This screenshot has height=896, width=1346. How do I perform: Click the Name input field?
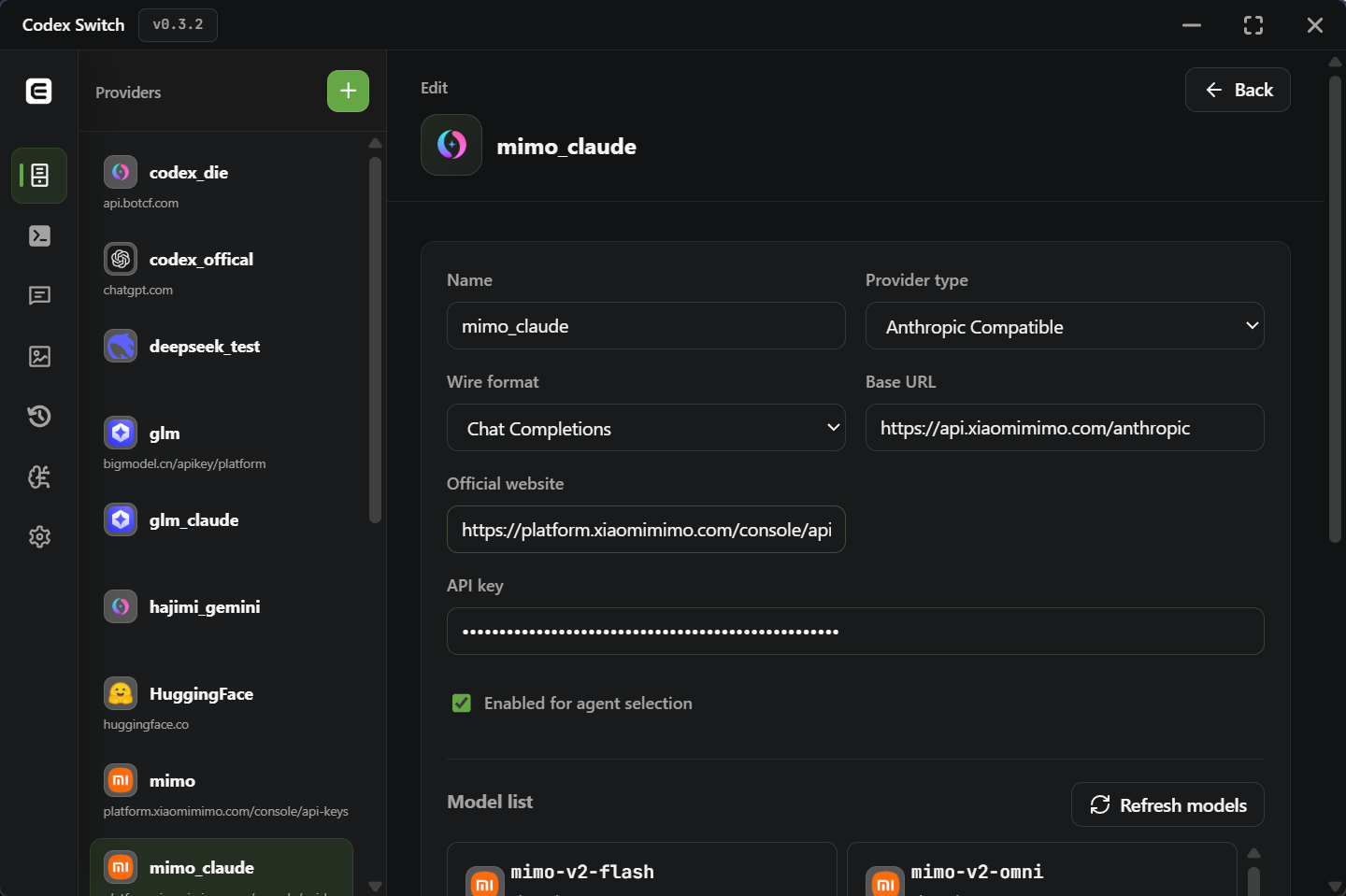tap(646, 325)
